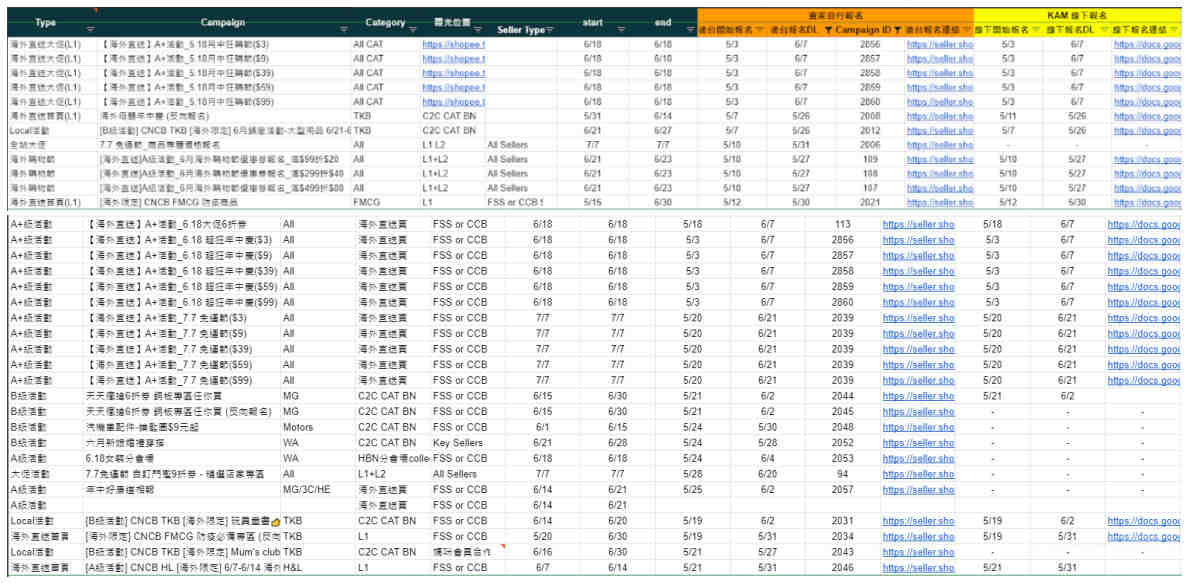Open the seller.sho link in the Campaign ID 94 row
Viewport: 1194px width, 583px height.
click(x=918, y=474)
